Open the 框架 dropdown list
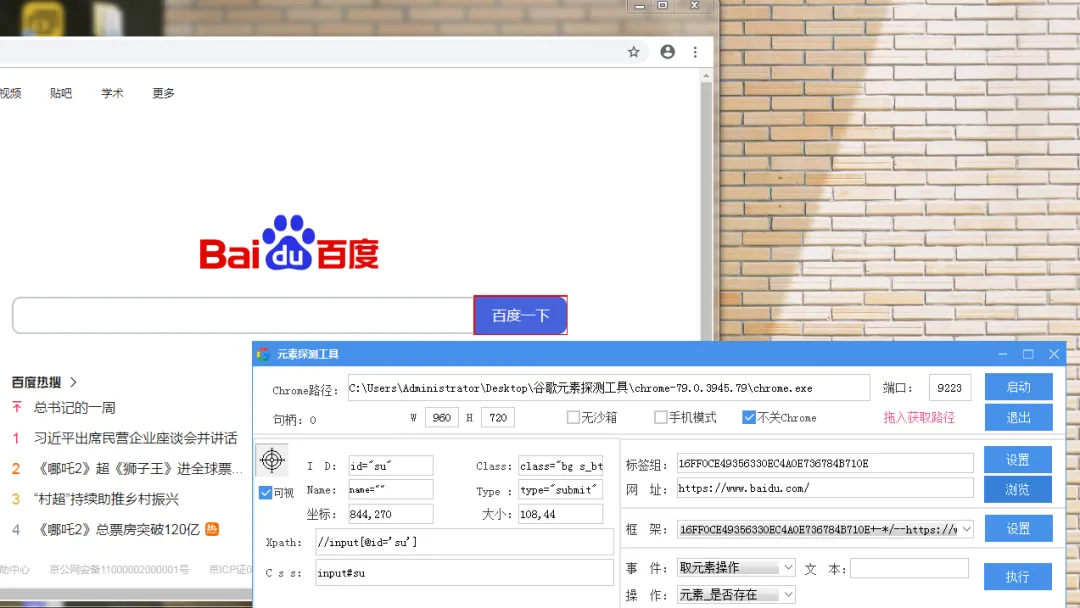1080x608 pixels. click(966, 529)
